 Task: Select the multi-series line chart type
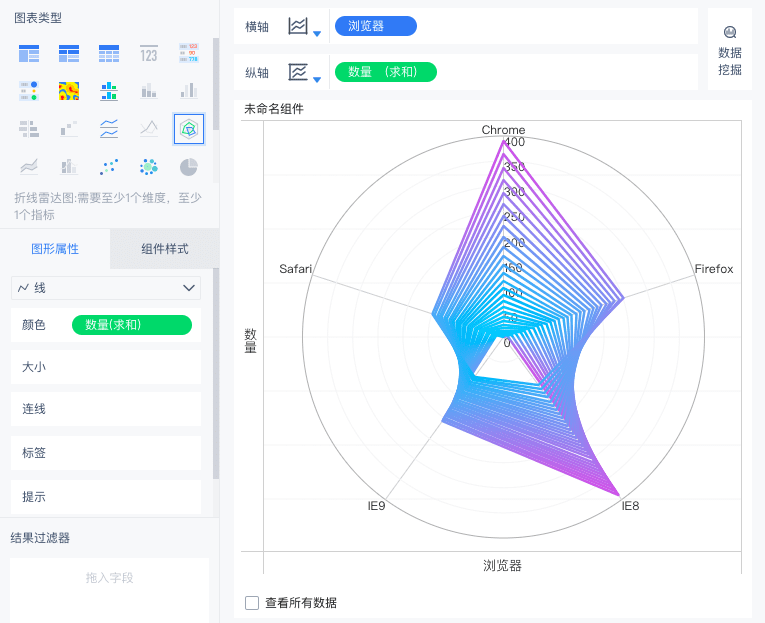pos(149,129)
